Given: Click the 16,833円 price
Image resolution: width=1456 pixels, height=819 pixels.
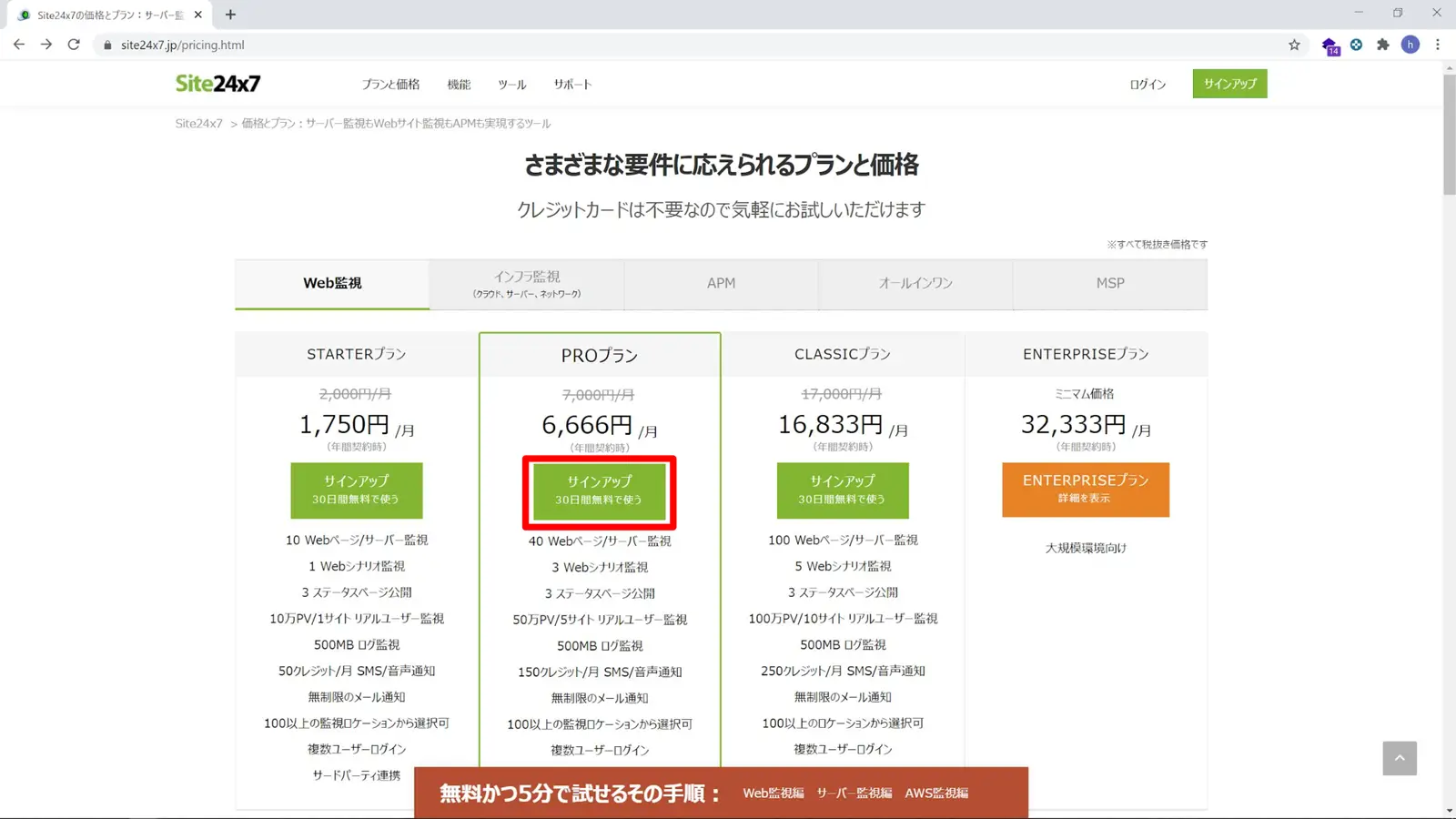Looking at the screenshot, I should click(831, 425).
